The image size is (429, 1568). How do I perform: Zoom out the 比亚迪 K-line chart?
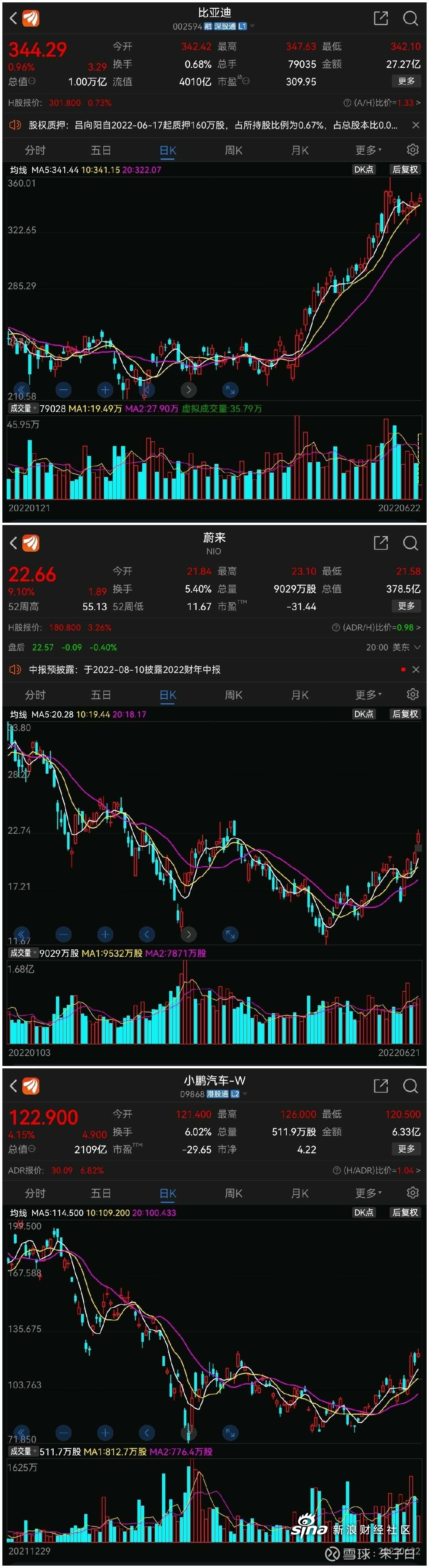pyautogui.click(x=64, y=390)
